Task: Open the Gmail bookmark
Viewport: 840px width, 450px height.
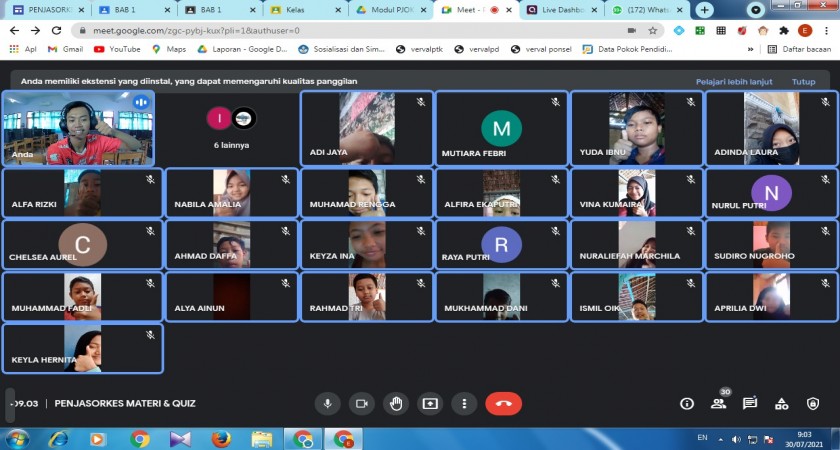Action: [x=65, y=49]
